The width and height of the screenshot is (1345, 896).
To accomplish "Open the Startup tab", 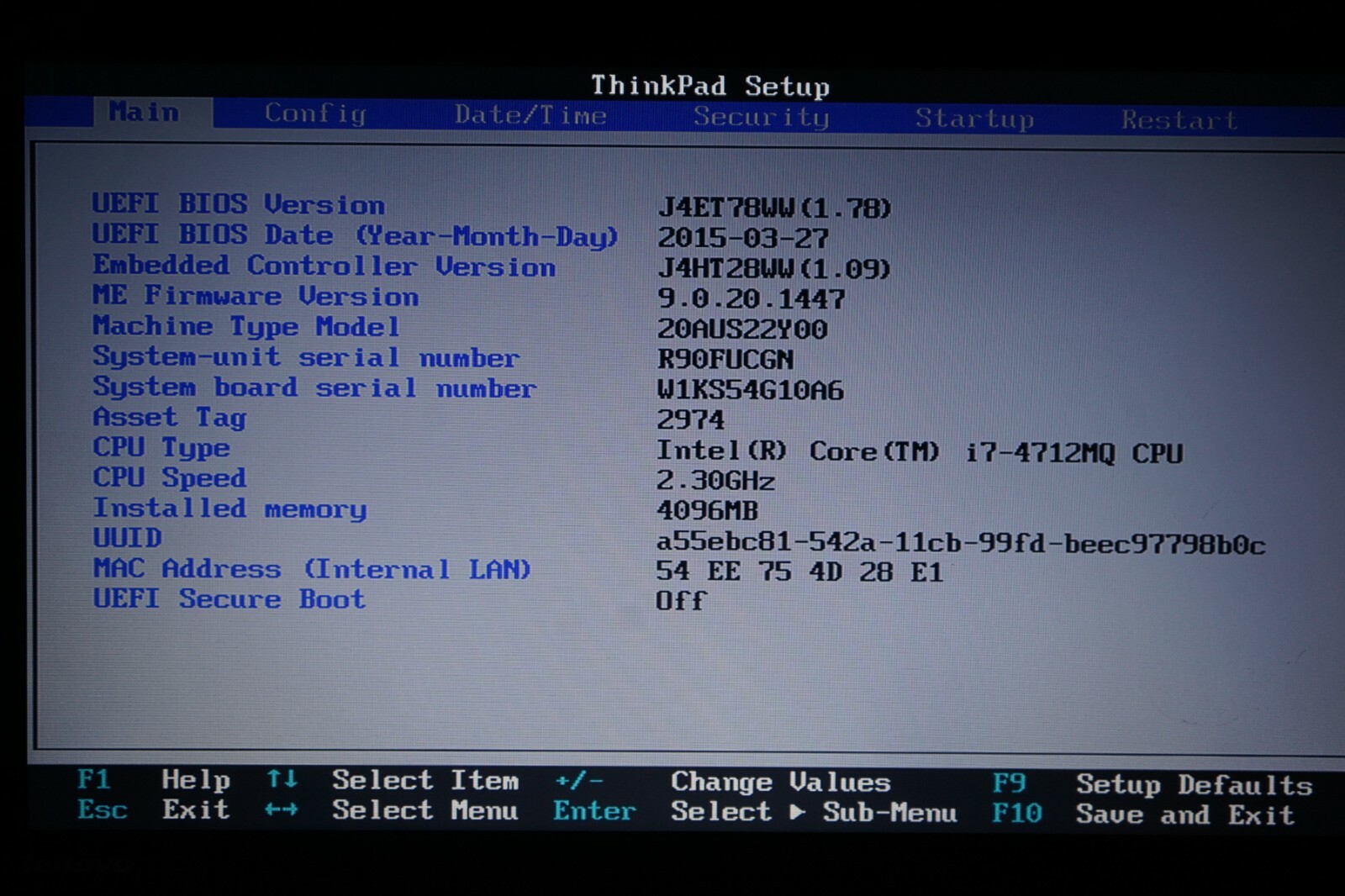I will pyautogui.click(x=974, y=119).
